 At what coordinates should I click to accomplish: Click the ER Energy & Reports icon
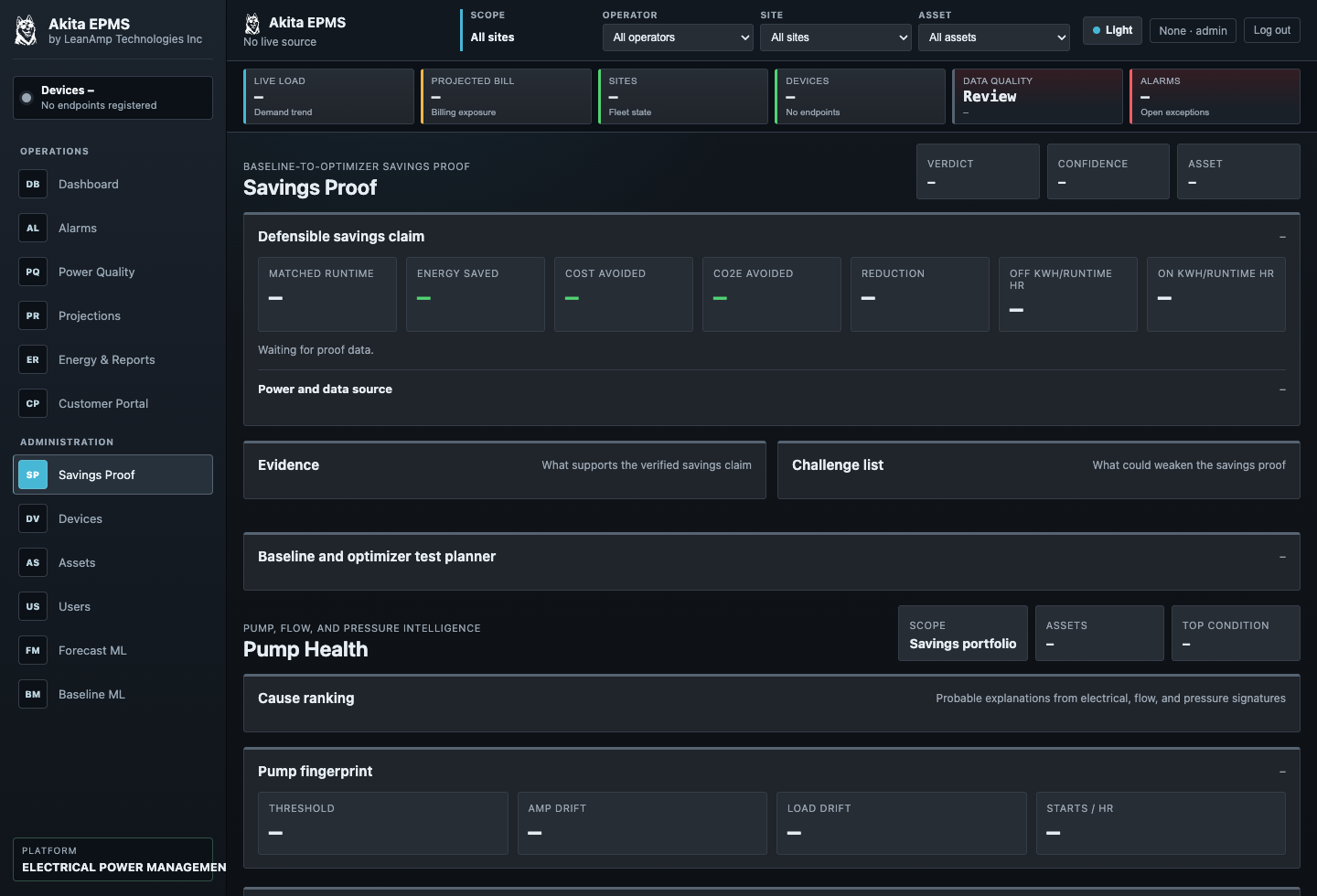33,359
